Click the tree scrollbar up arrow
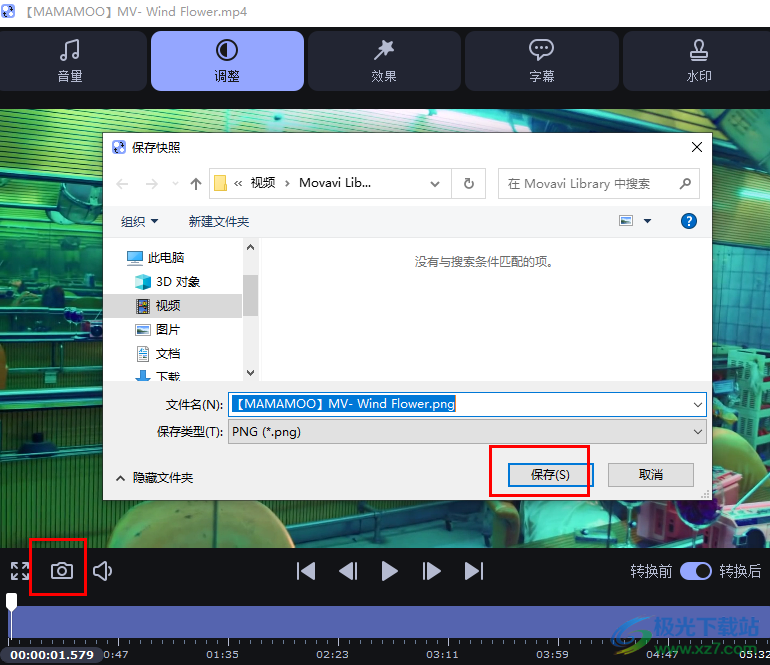 pyautogui.click(x=250, y=247)
